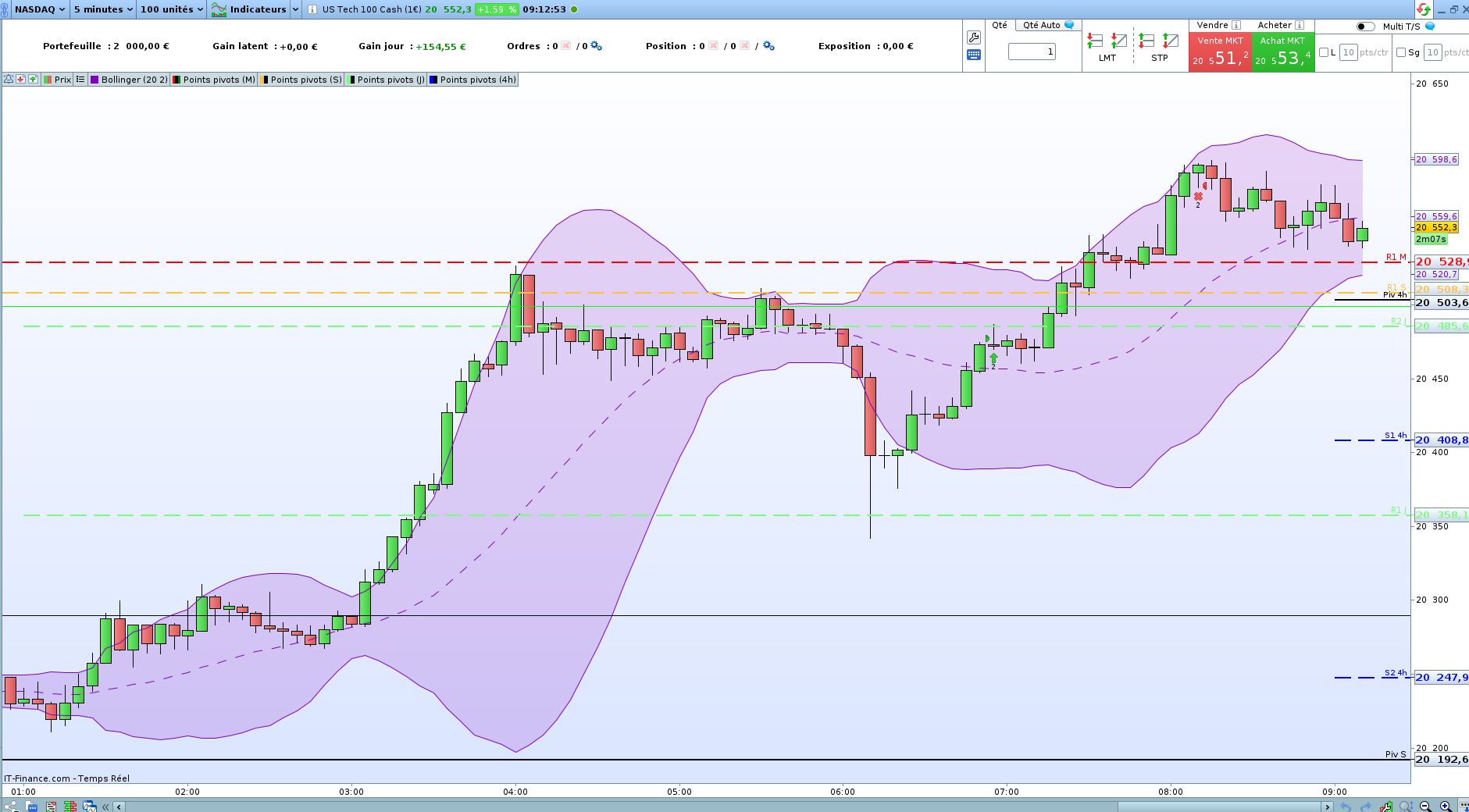Open Points pivots (M) indicator
Image resolution: width=1469 pixels, height=812 pixels.
coord(214,80)
